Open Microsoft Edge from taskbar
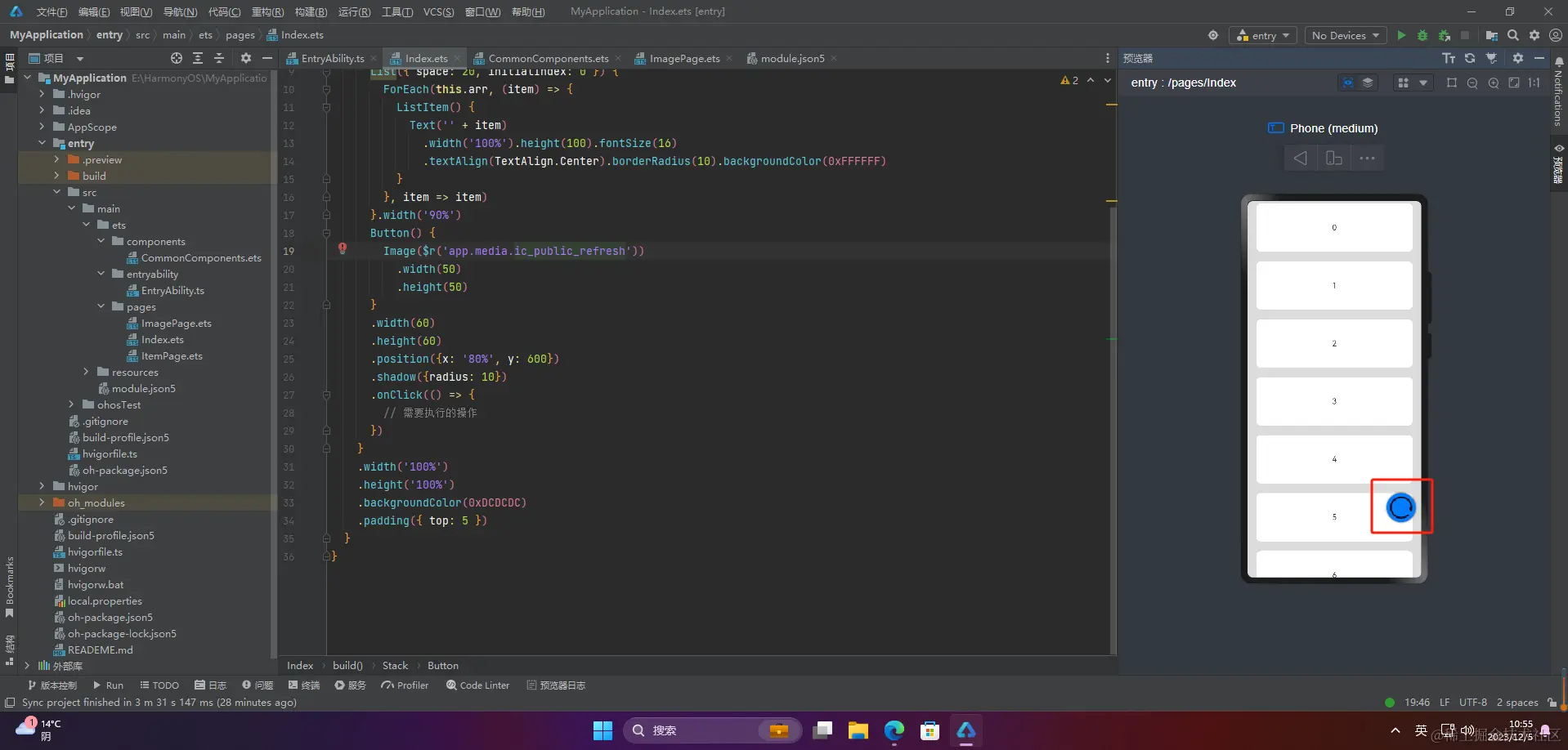The image size is (1568, 750). 894,730
